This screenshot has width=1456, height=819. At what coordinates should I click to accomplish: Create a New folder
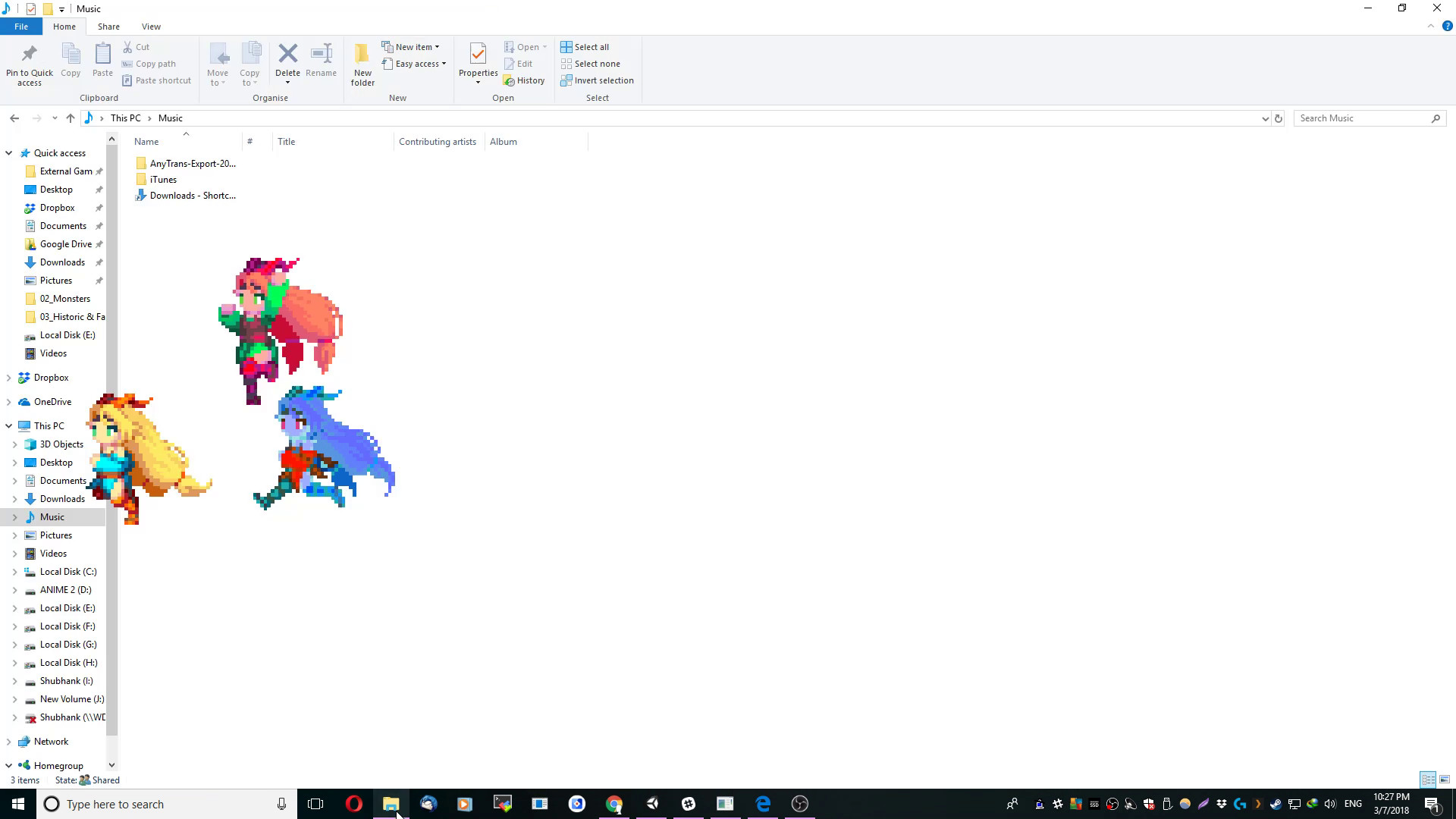coord(362,64)
